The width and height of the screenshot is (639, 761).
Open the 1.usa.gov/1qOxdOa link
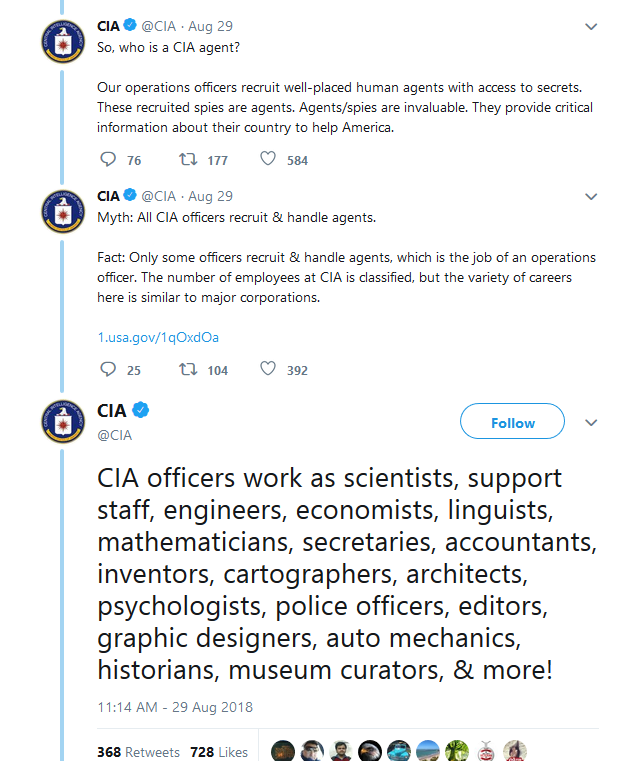[x=158, y=337]
